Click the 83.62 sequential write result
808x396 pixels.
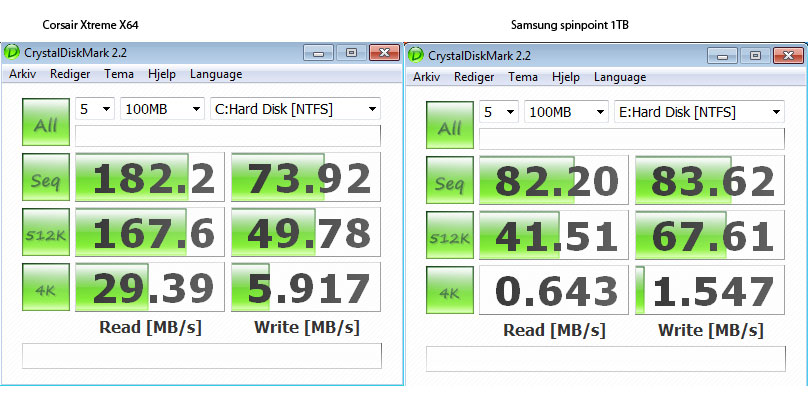tap(710, 180)
